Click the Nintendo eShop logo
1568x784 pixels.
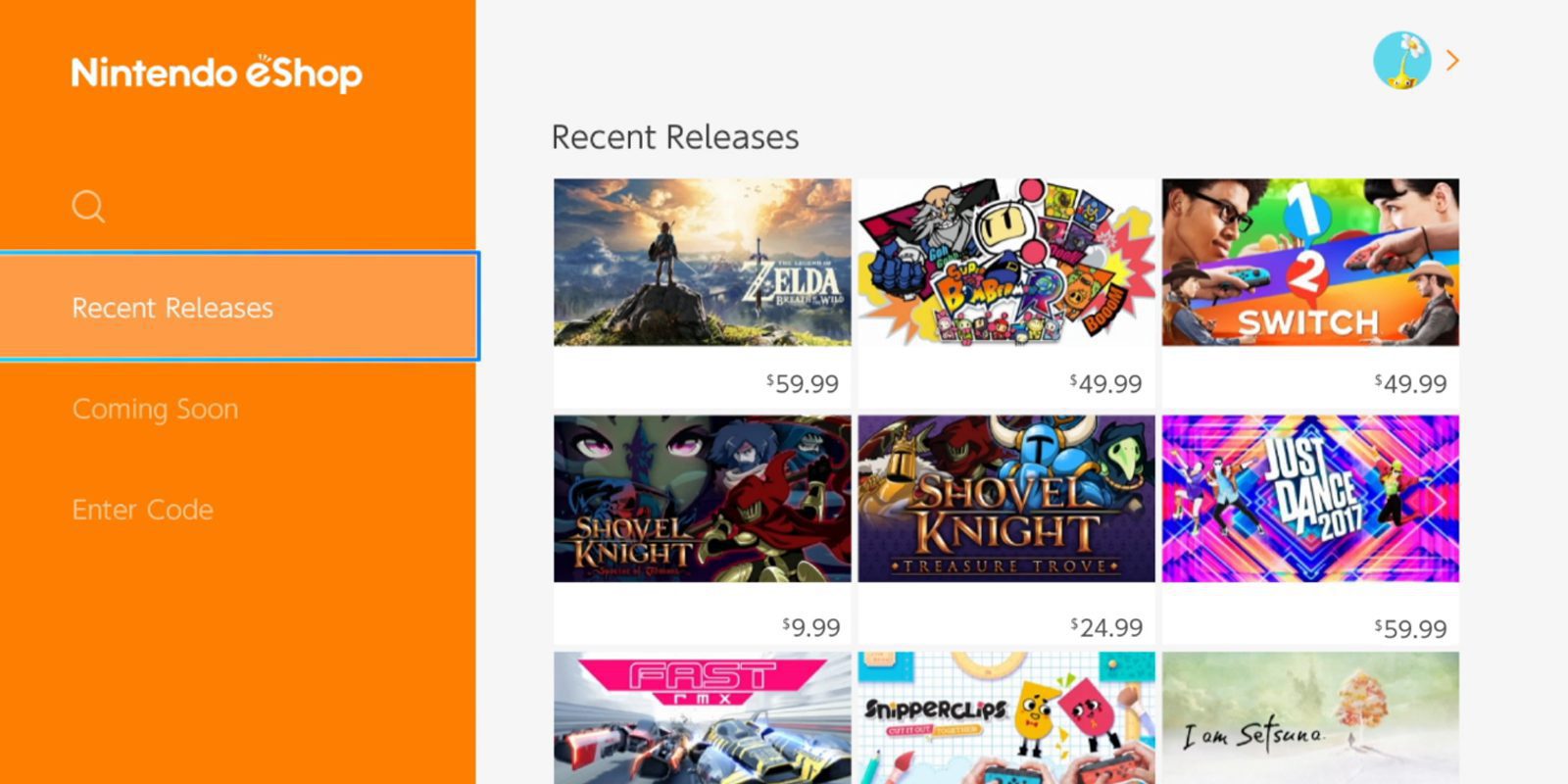click(x=216, y=73)
